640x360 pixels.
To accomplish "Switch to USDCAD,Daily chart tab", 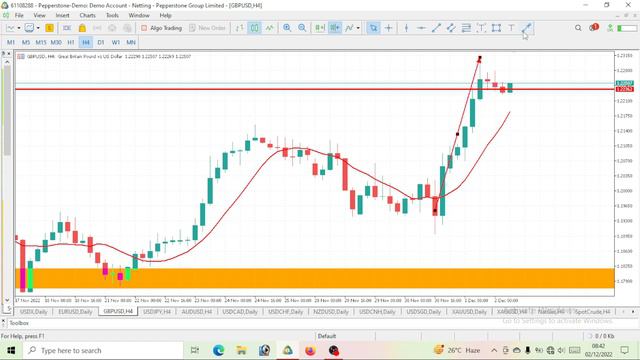I will (240, 311).
